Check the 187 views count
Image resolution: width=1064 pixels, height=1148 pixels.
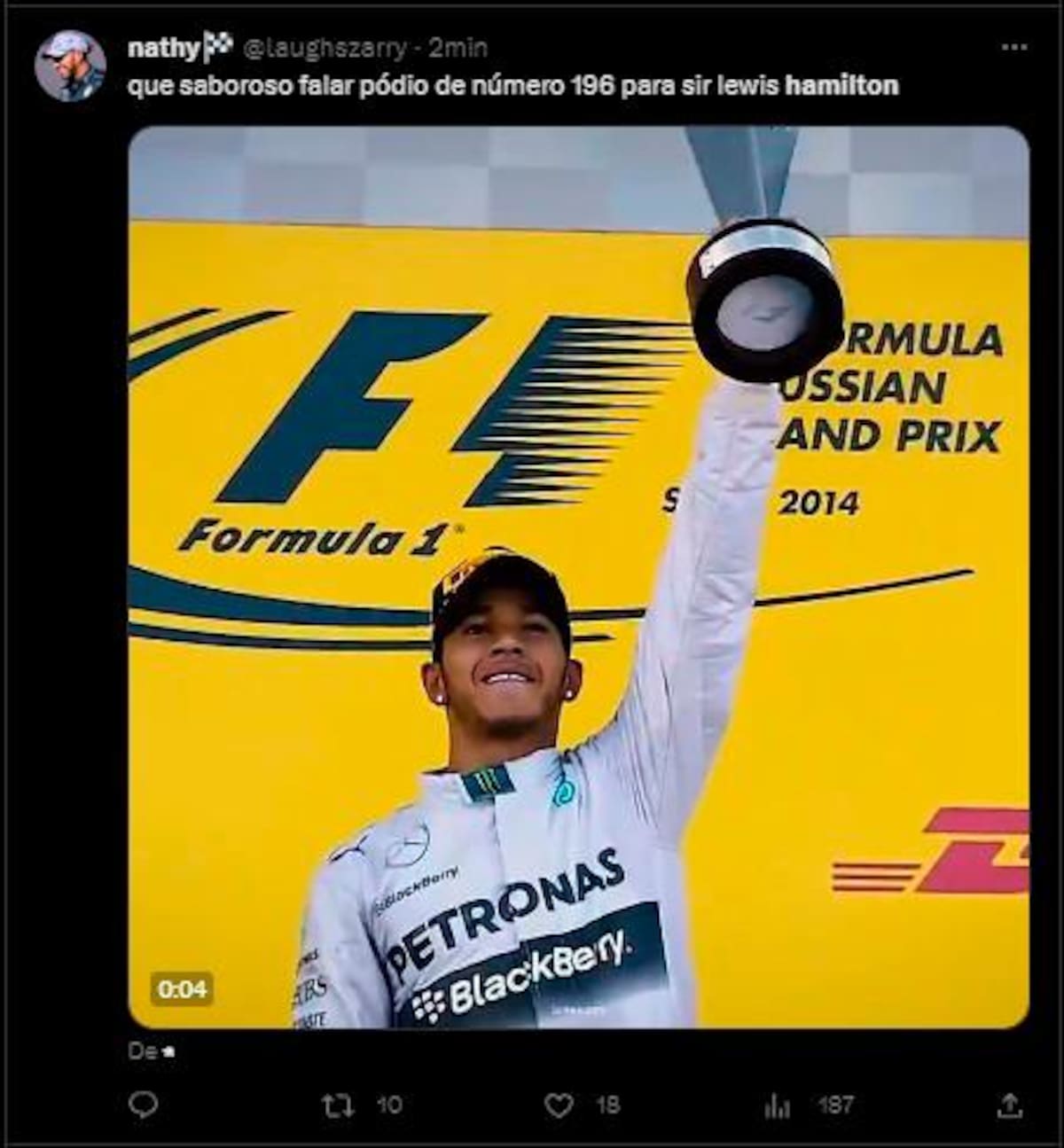[x=835, y=1105]
